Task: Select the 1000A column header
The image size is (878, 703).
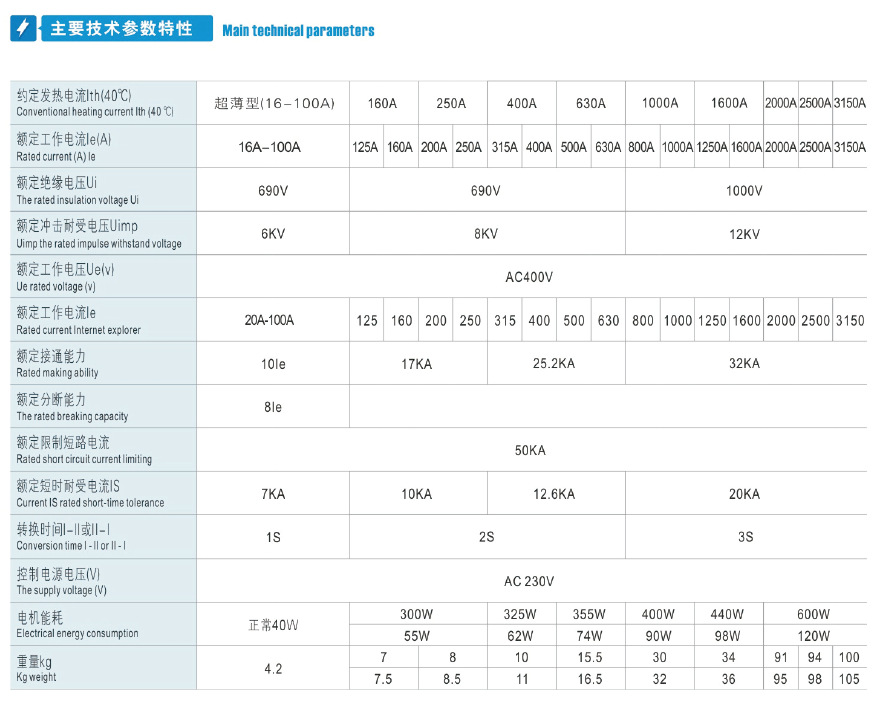Action: coord(660,103)
